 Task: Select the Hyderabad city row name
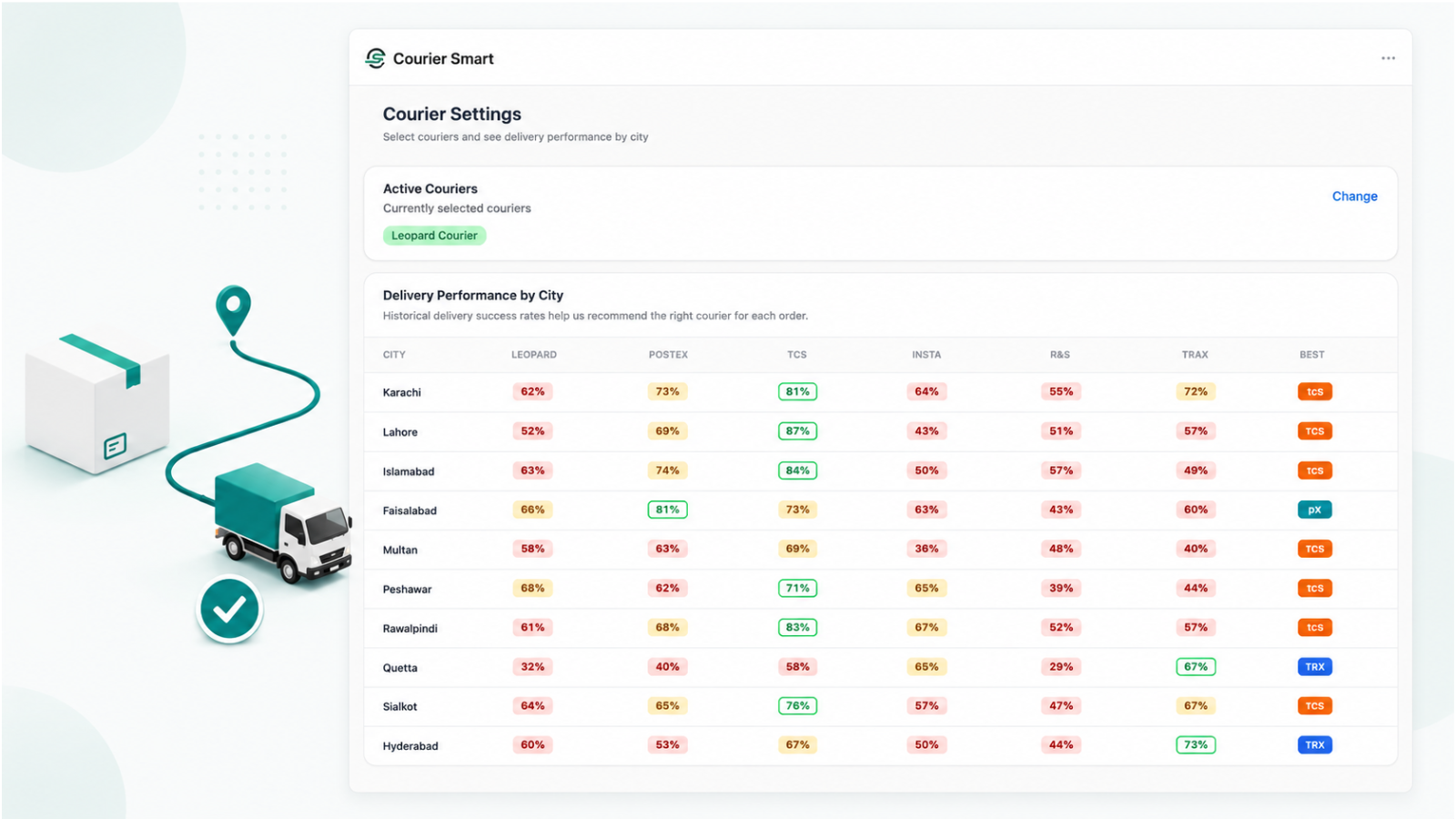point(410,746)
